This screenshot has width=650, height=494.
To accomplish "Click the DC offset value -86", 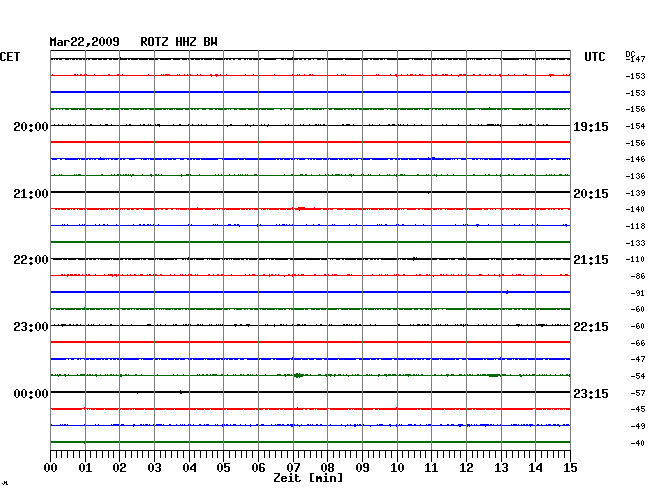I will pyautogui.click(x=638, y=276).
